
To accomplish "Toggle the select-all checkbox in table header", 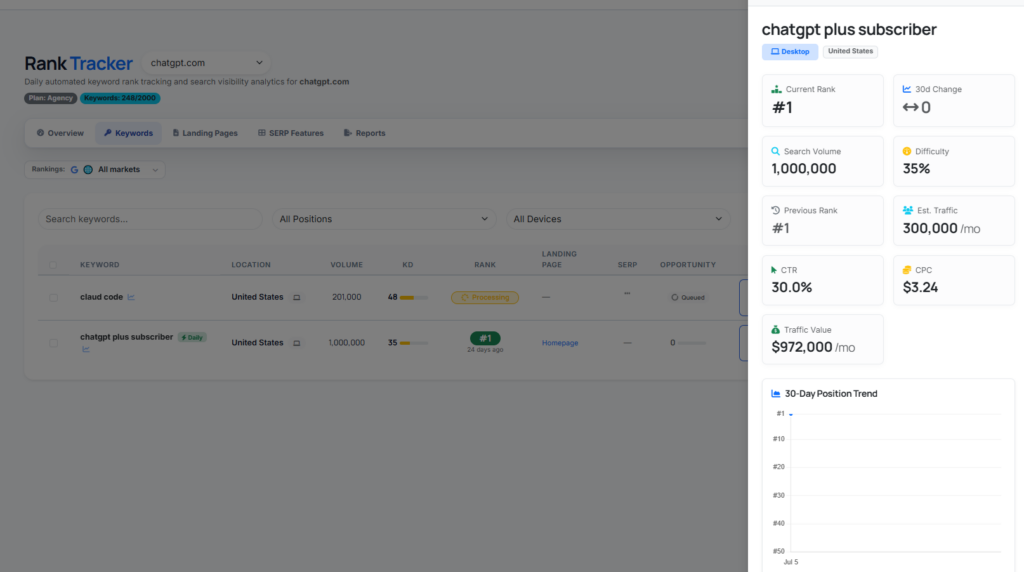I will (53, 265).
